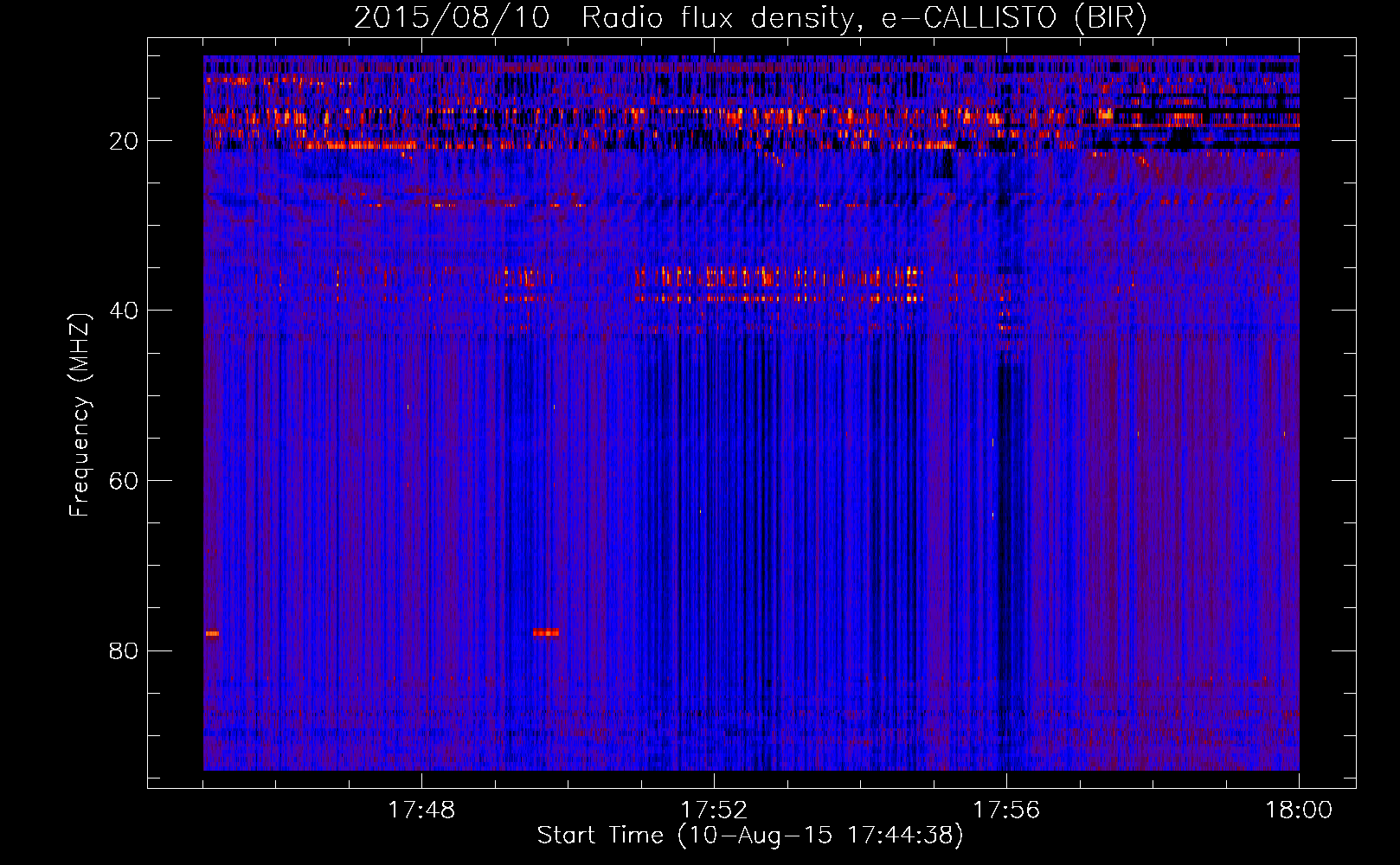Click the plot title "2015/08/10 Radio flux density, e-CALLISTO (BIR)"
This screenshot has width=1400, height=865.
(750, 18)
